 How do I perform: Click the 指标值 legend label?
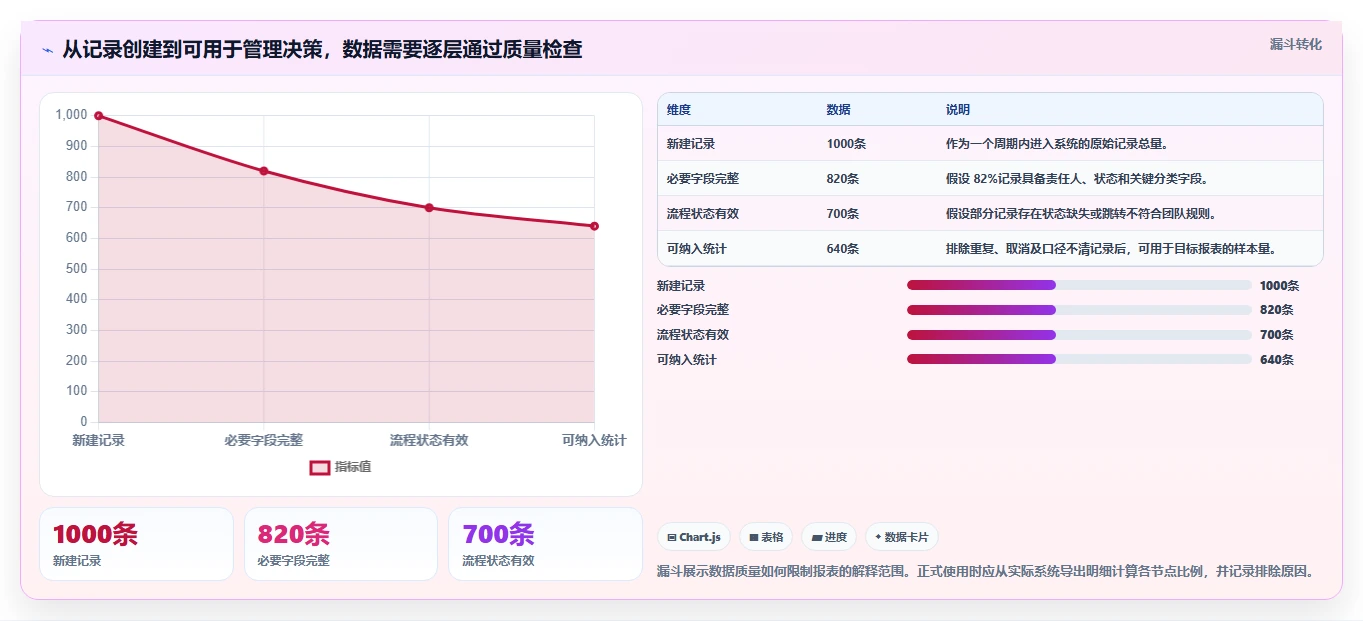pos(353,467)
